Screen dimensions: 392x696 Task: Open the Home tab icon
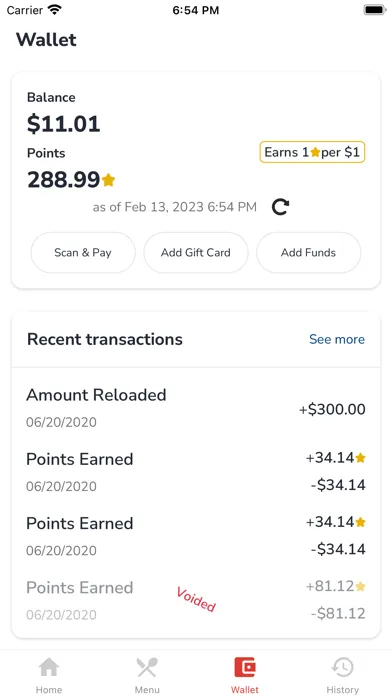coord(49,668)
